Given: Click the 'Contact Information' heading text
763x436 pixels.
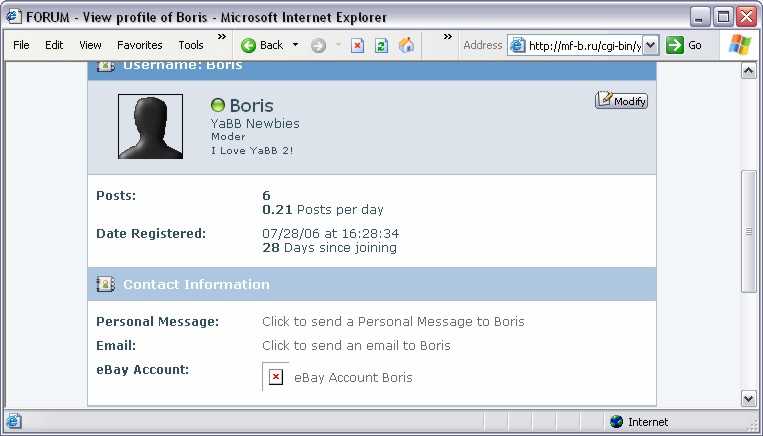Looking at the screenshot, I should [x=196, y=284].
